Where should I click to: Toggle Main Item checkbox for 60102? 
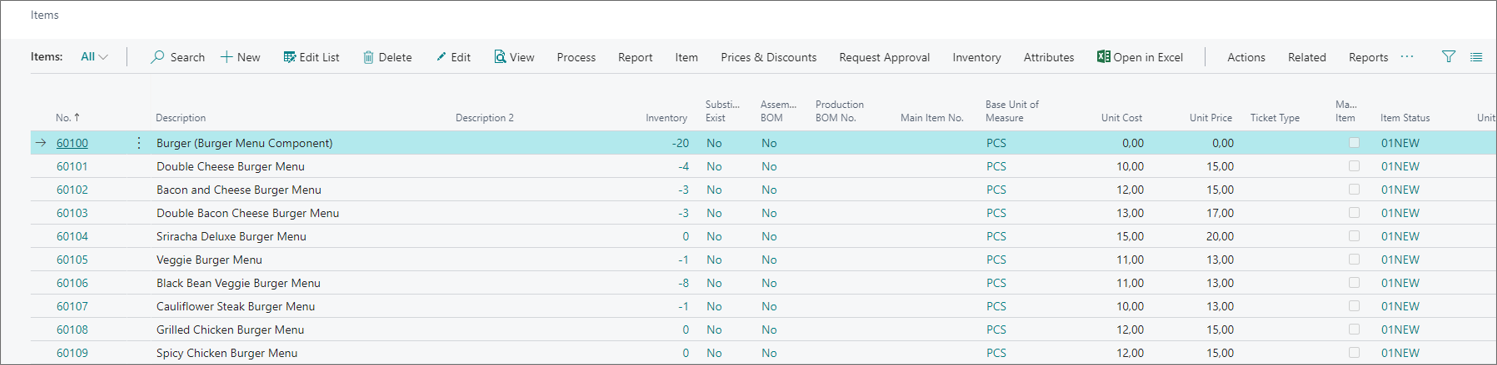pyautogui.click(x=1354, y=189)
